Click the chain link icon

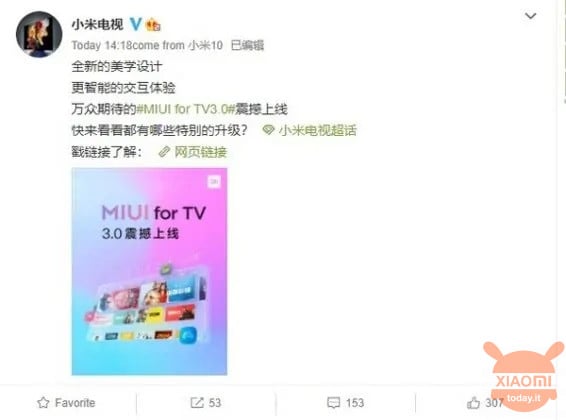coord(164,152)
